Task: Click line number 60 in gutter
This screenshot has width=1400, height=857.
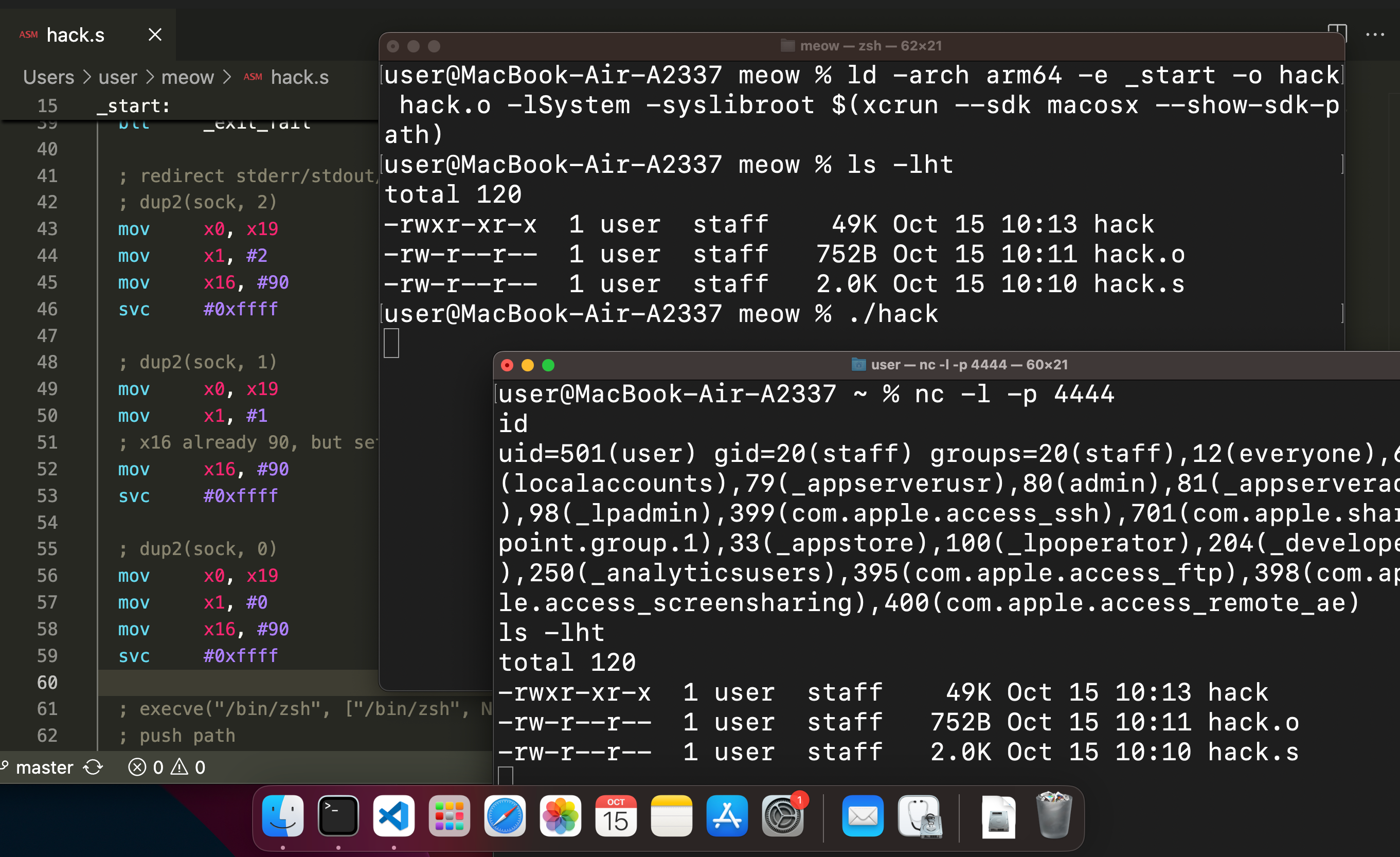Action: pos(47,682)
